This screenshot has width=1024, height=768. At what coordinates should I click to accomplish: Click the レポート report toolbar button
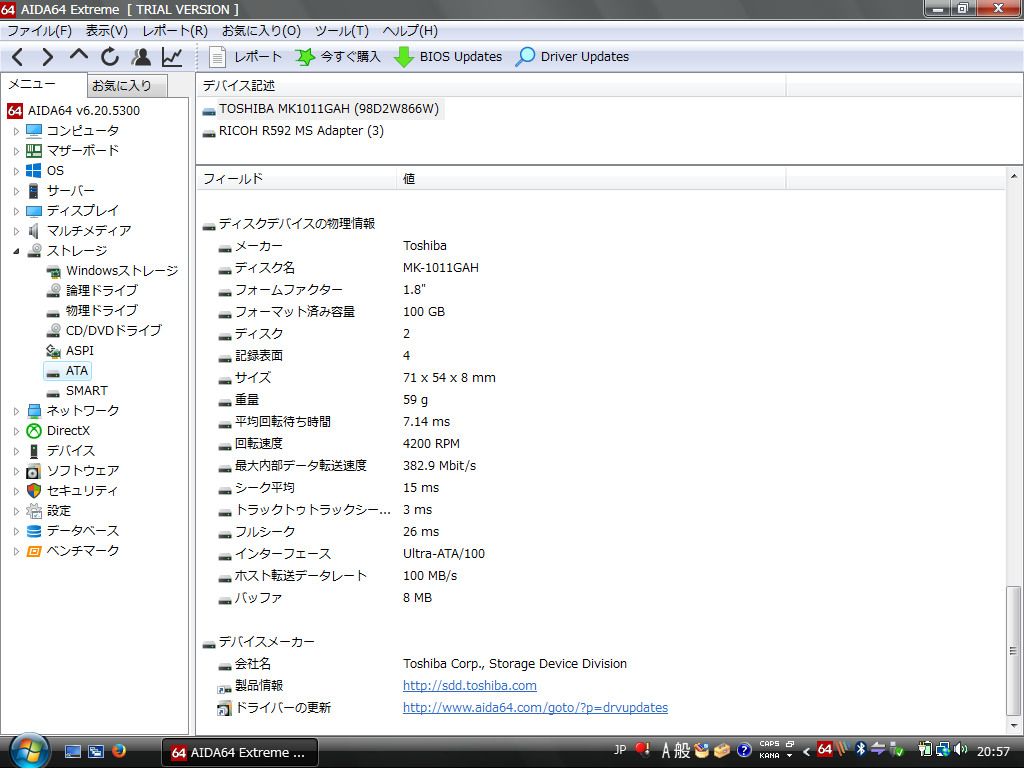coord(245,57)
